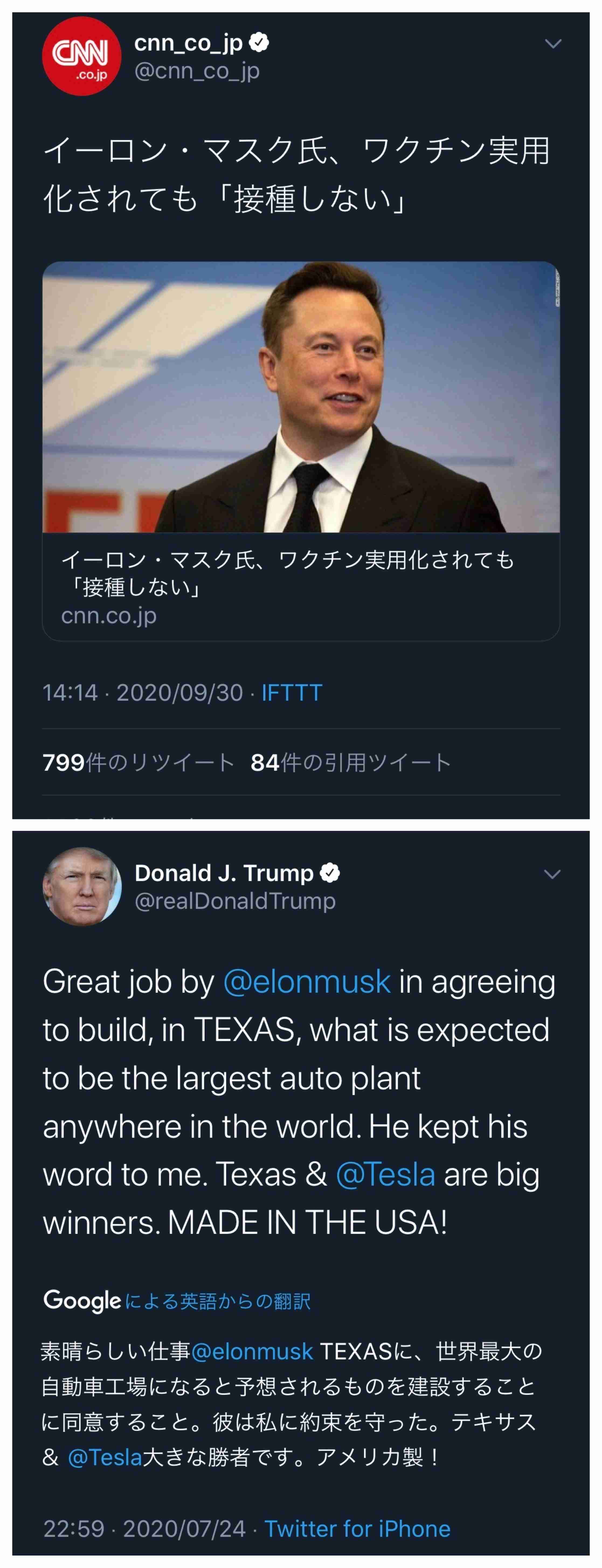Screen dimensions: 602x1568
Task: Open Donald J. Trump profile picture
Action: pos(81,886)
